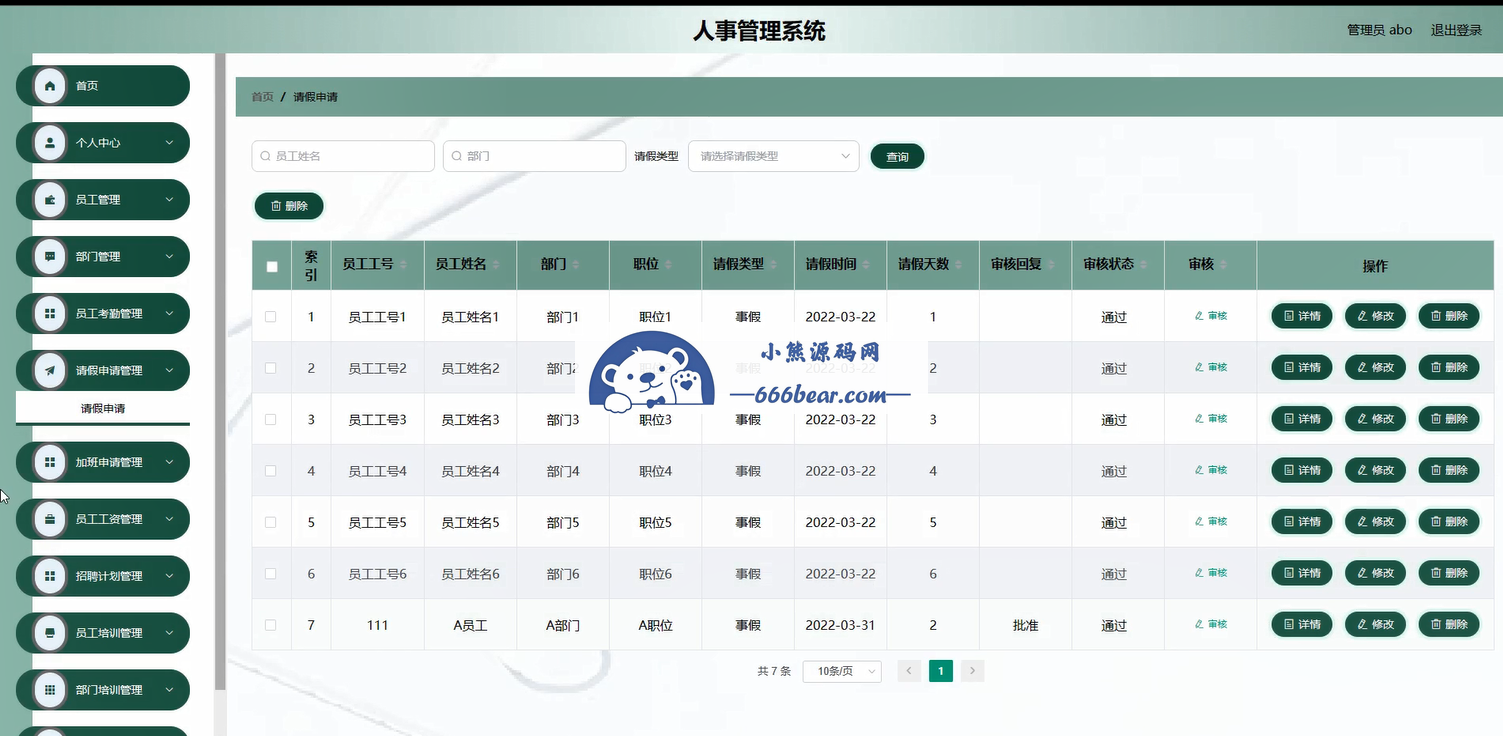Viewport: 1503px width, 736px height.
Task: Expand the 员工管理 menu chevron
Action: [169, 200]
